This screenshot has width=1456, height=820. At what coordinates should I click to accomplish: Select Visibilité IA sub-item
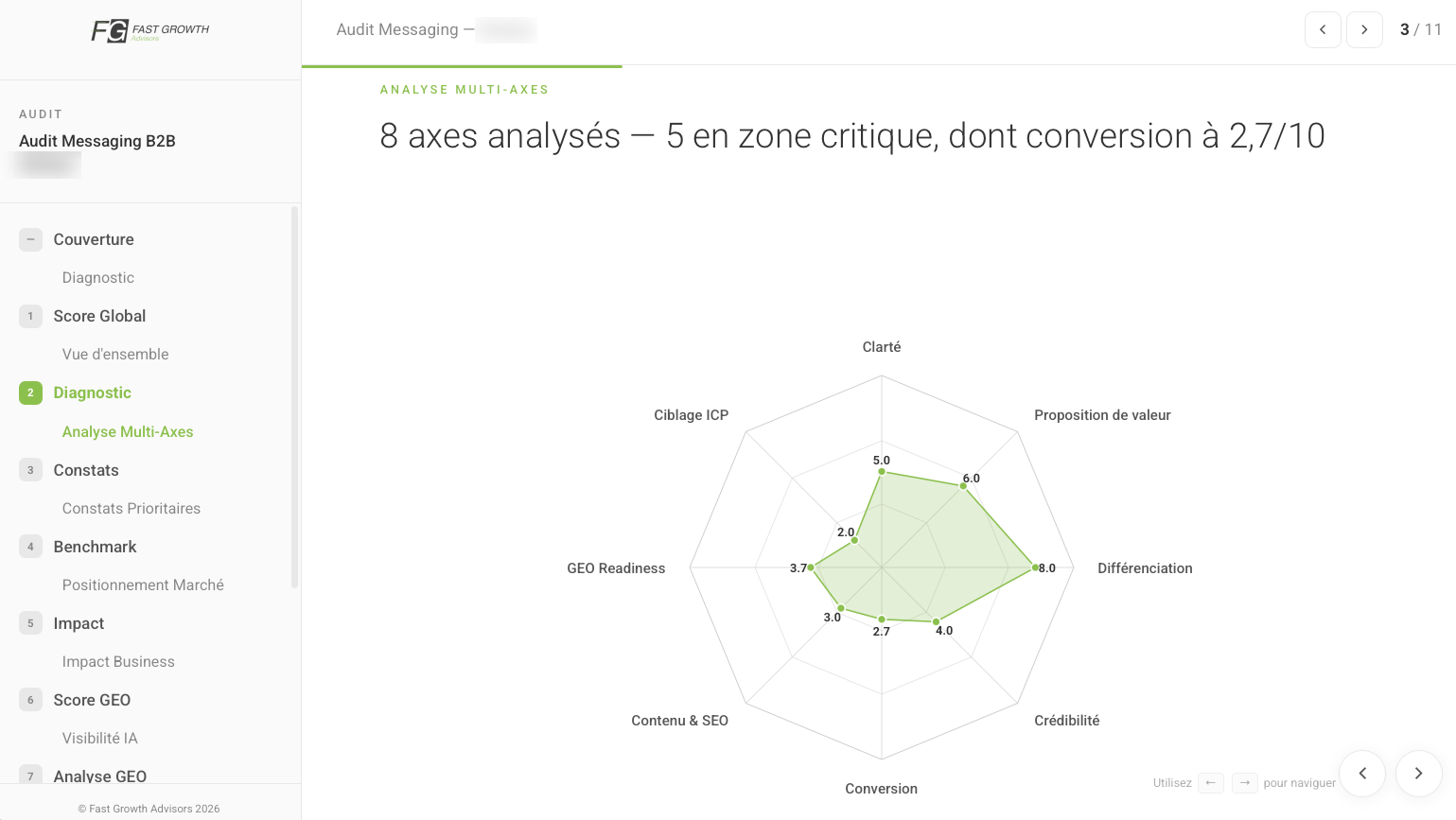point(100,738)
